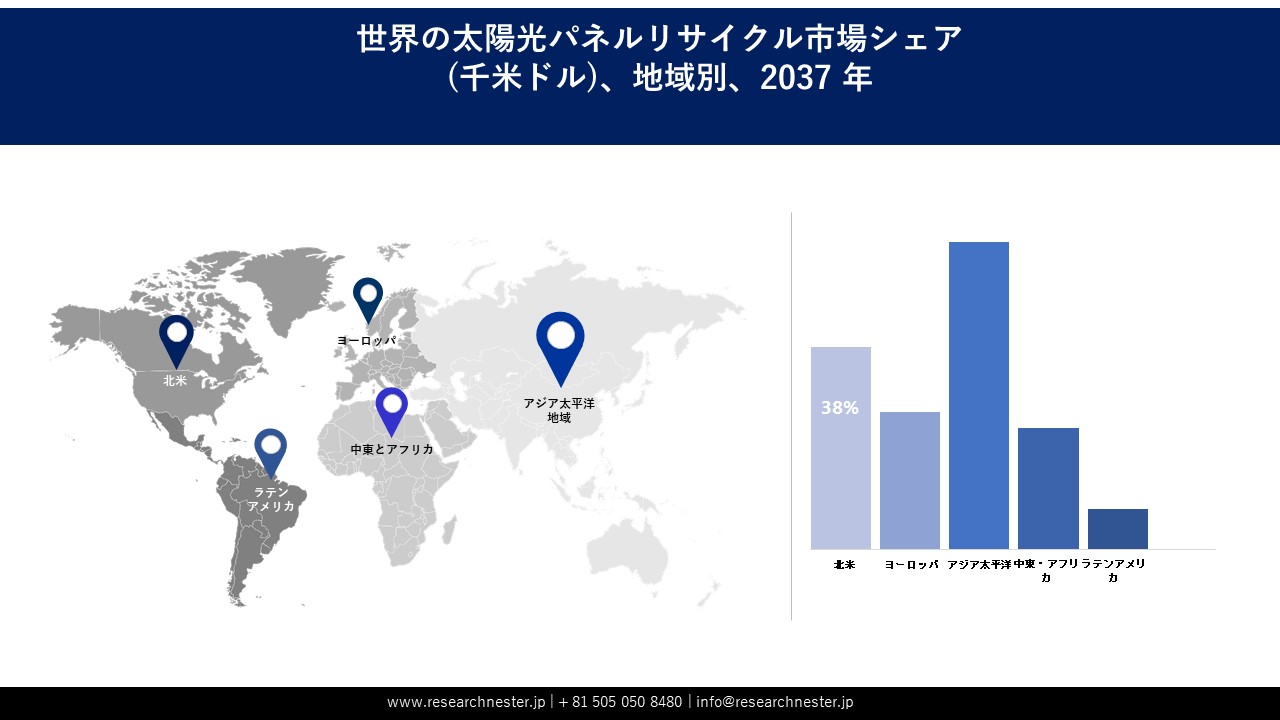Click the chart title heading text

(x=660, y=58)
